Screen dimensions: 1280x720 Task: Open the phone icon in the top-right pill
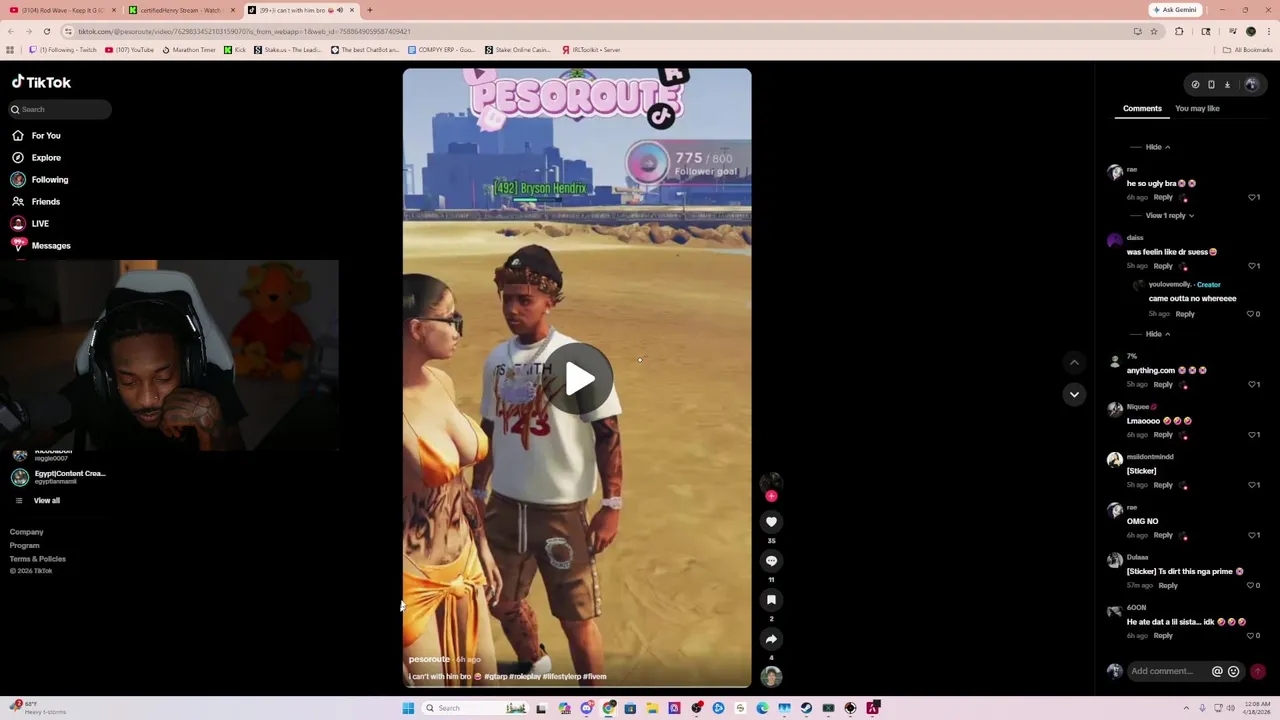tap(1211, 85)
